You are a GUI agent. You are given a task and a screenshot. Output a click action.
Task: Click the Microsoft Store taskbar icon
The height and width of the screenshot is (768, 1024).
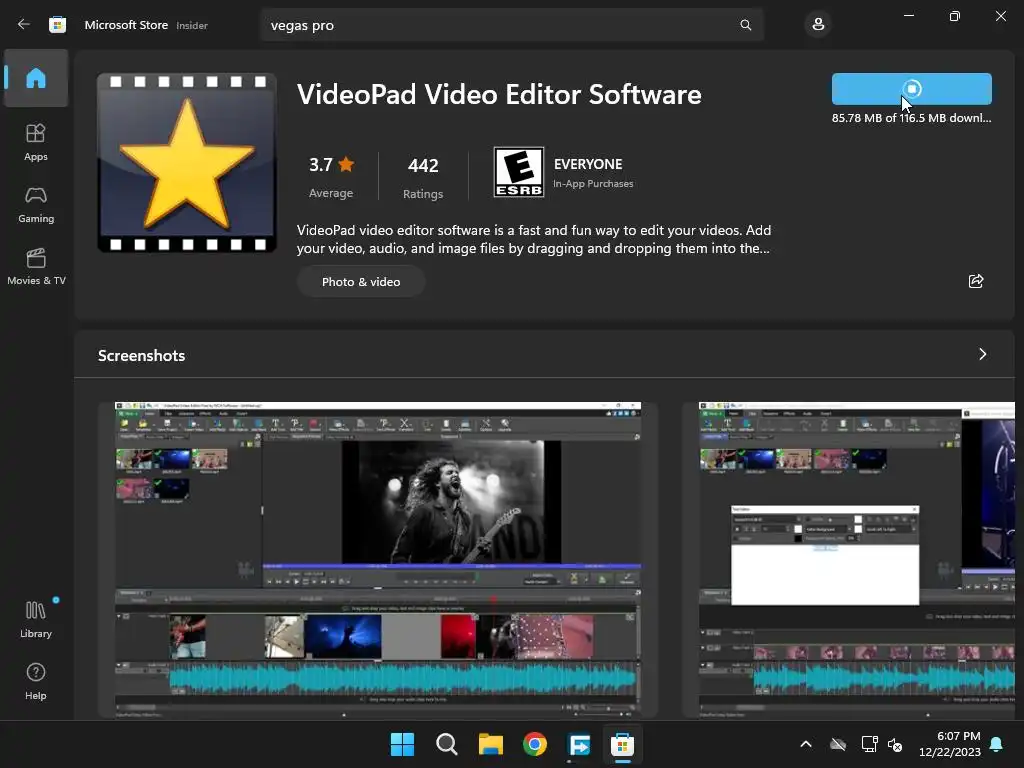pyautogui.click(x=622, y=744)
